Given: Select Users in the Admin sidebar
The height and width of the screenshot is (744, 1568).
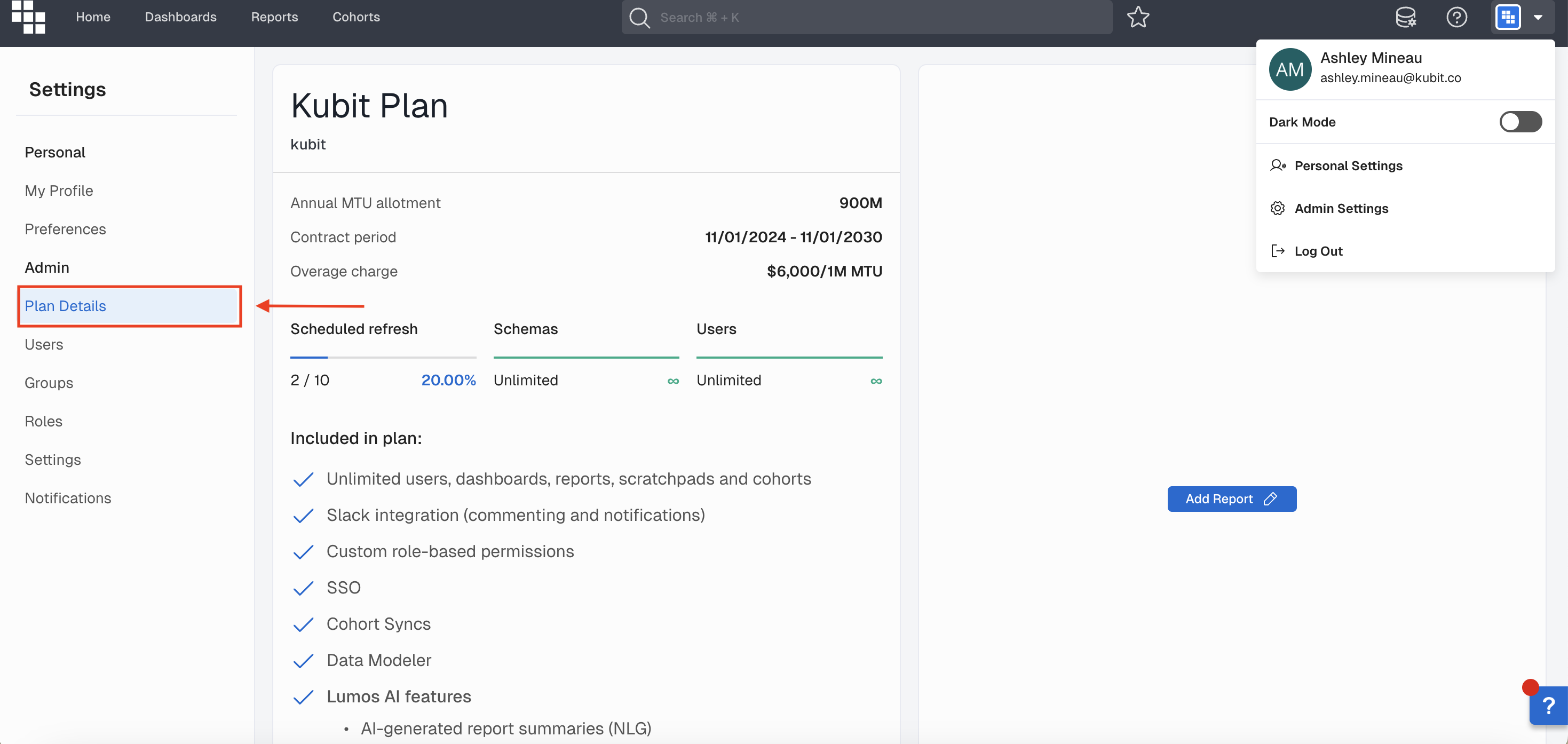Looking at the screenshot, I should coord(44,344).
